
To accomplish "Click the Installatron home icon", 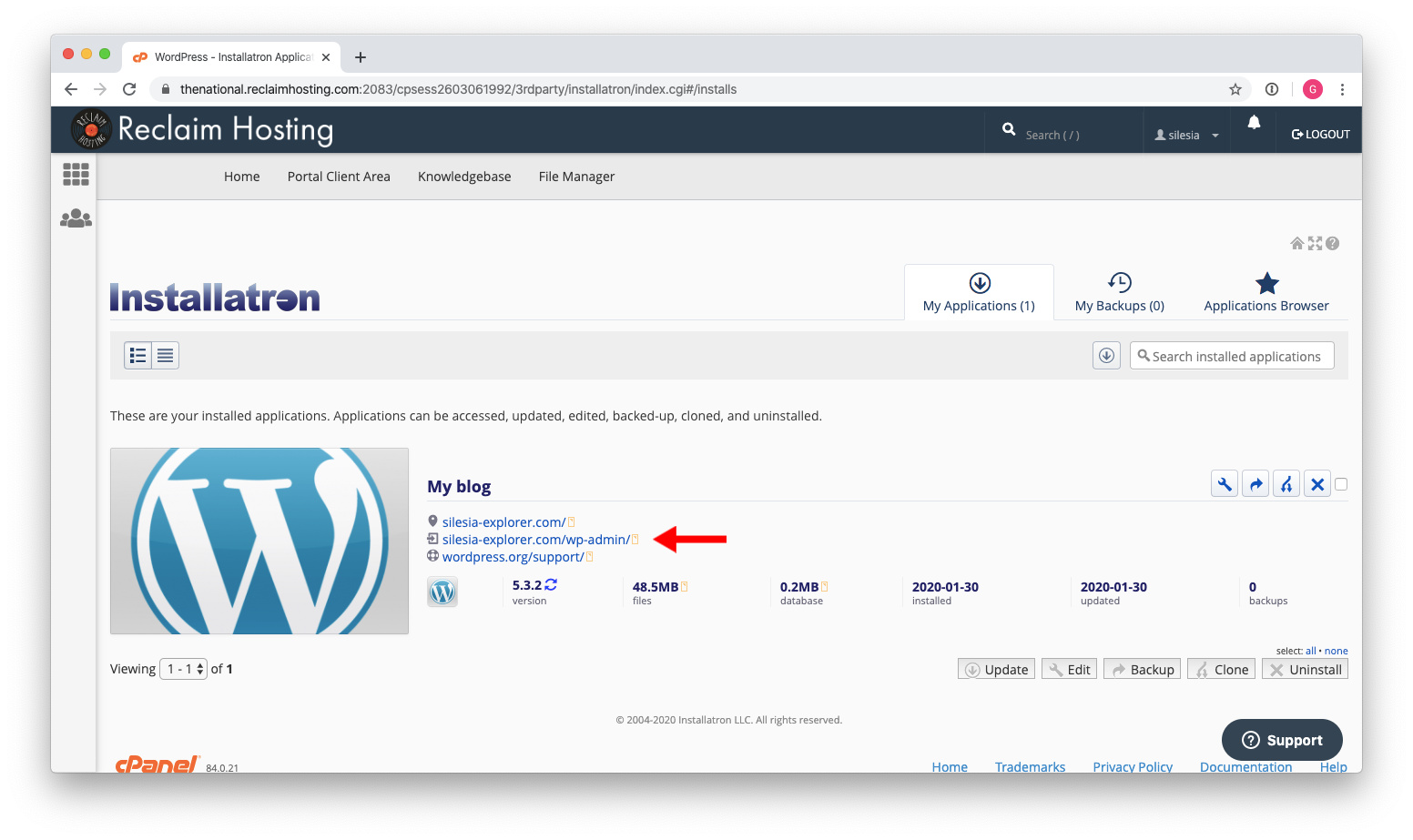I will coord(1297,243).
